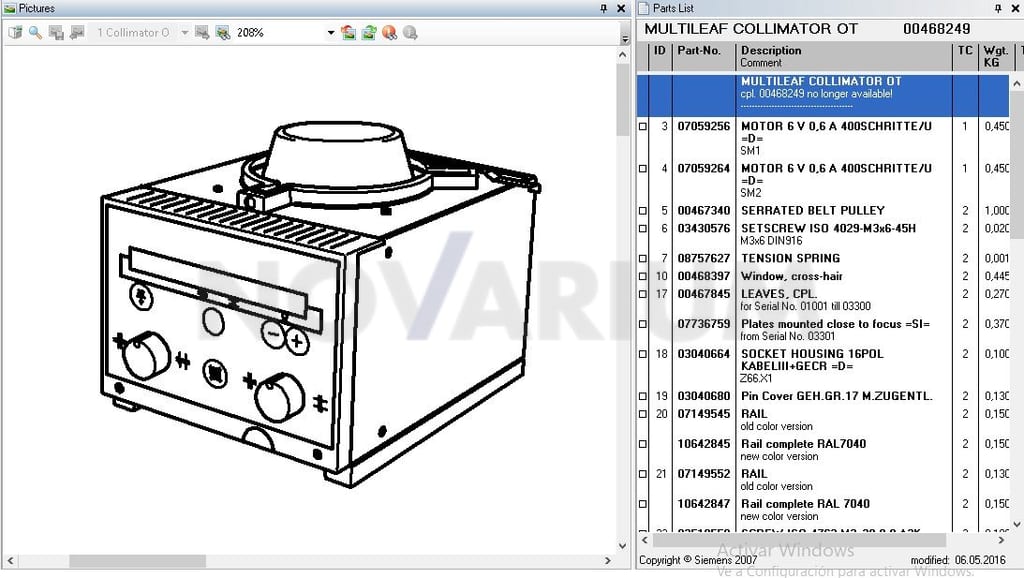Open the '1 Collimator O' picture dropdown
The image size is (1024, 578).
[185, 33]
